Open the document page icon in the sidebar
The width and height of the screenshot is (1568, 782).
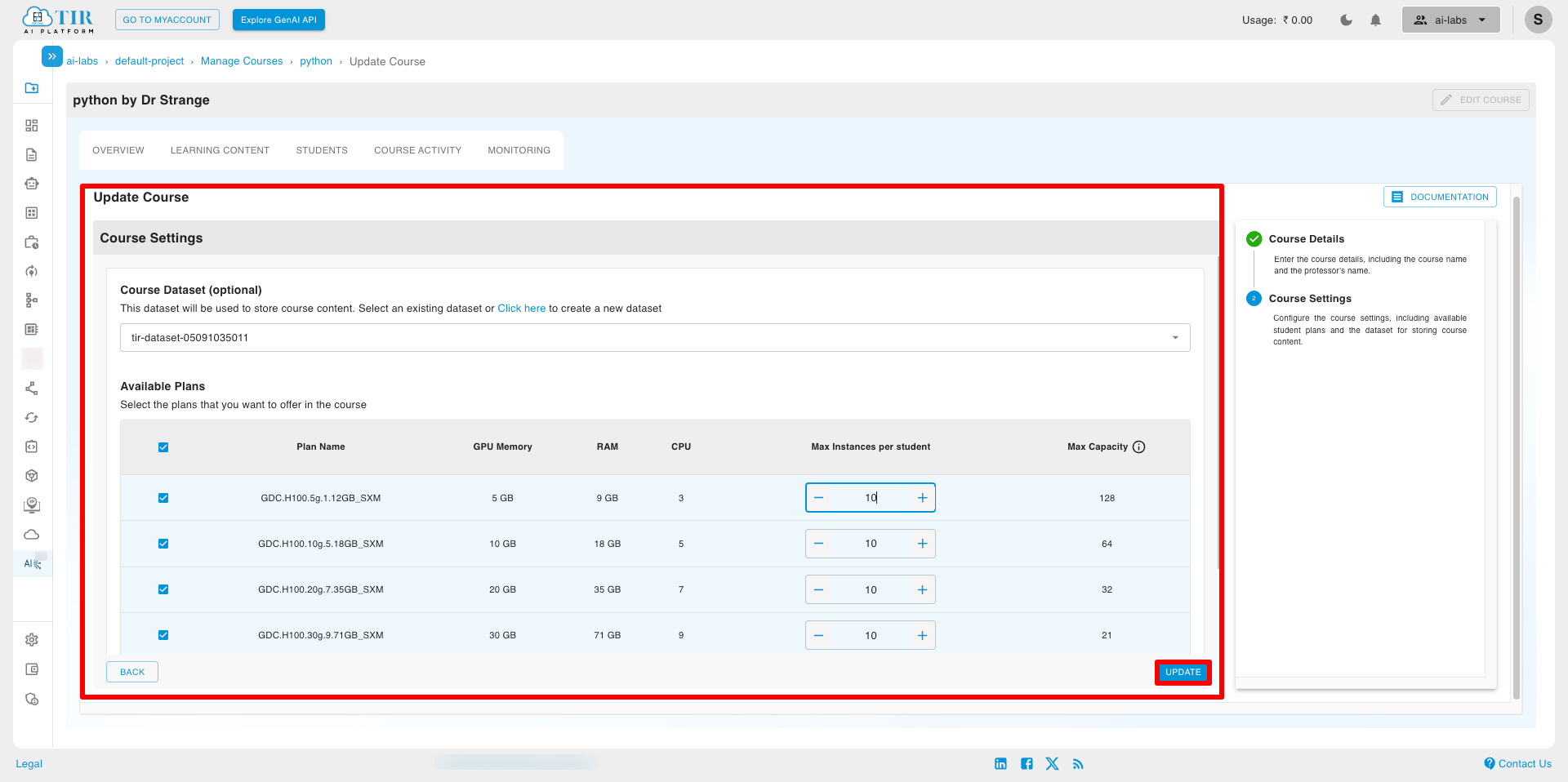pos(32,155)
